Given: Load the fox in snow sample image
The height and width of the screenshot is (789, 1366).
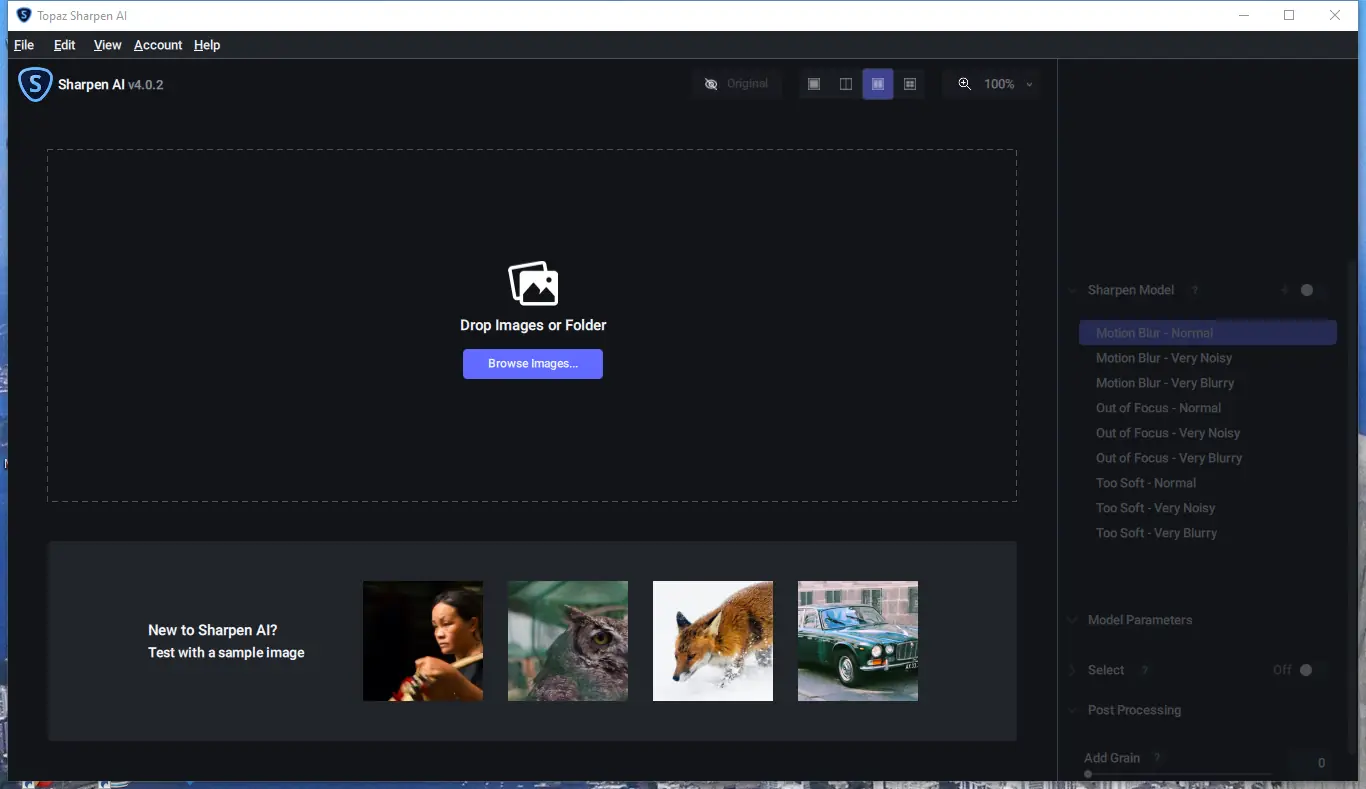Looking at the screenshot, I should tap(713, 641).
